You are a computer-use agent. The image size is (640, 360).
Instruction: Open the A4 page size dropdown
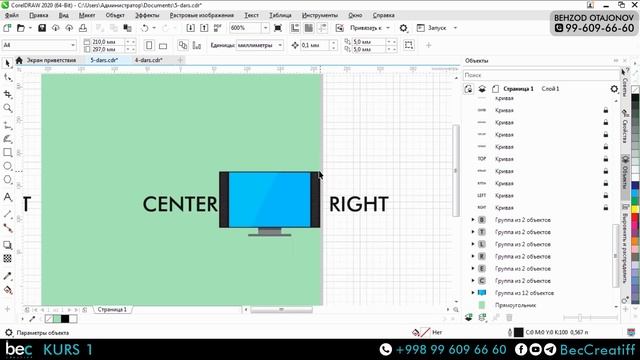tap(73, 45)
